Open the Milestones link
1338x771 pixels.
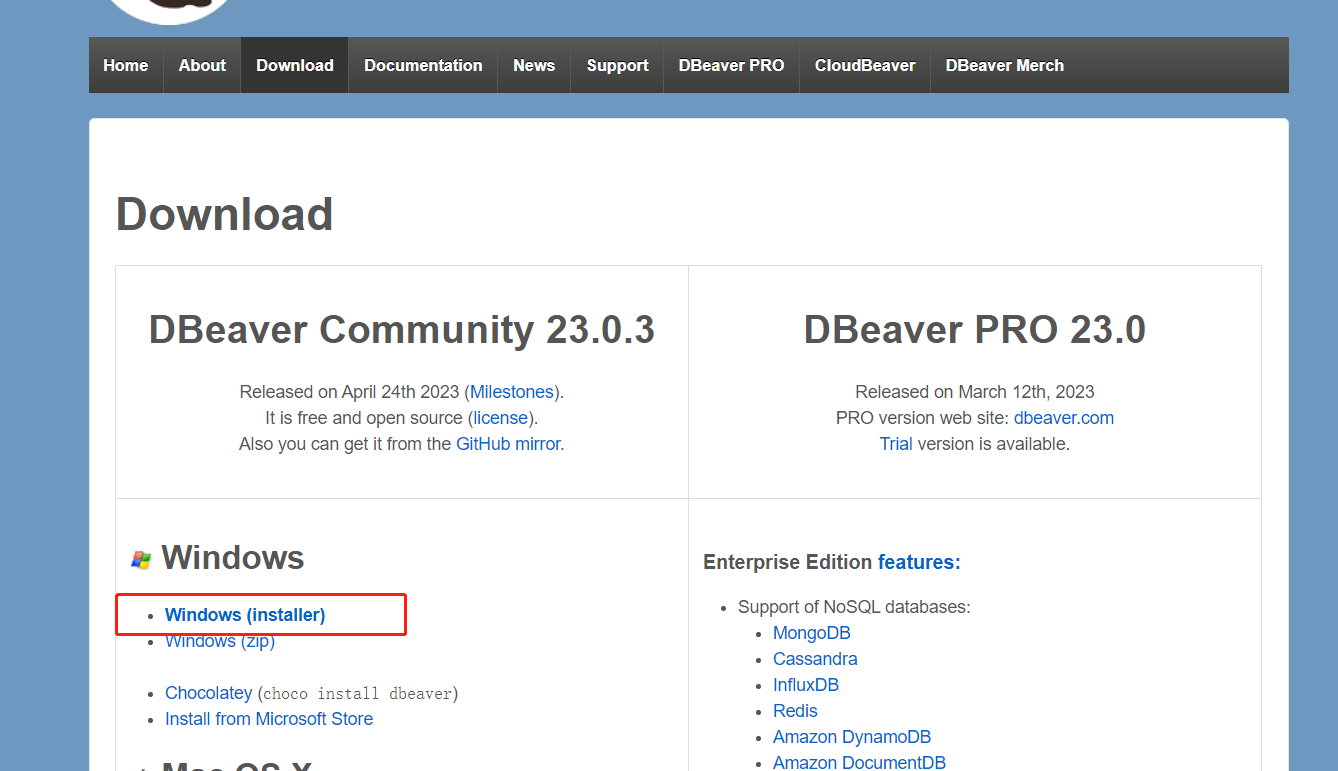[x=512, y=392]
